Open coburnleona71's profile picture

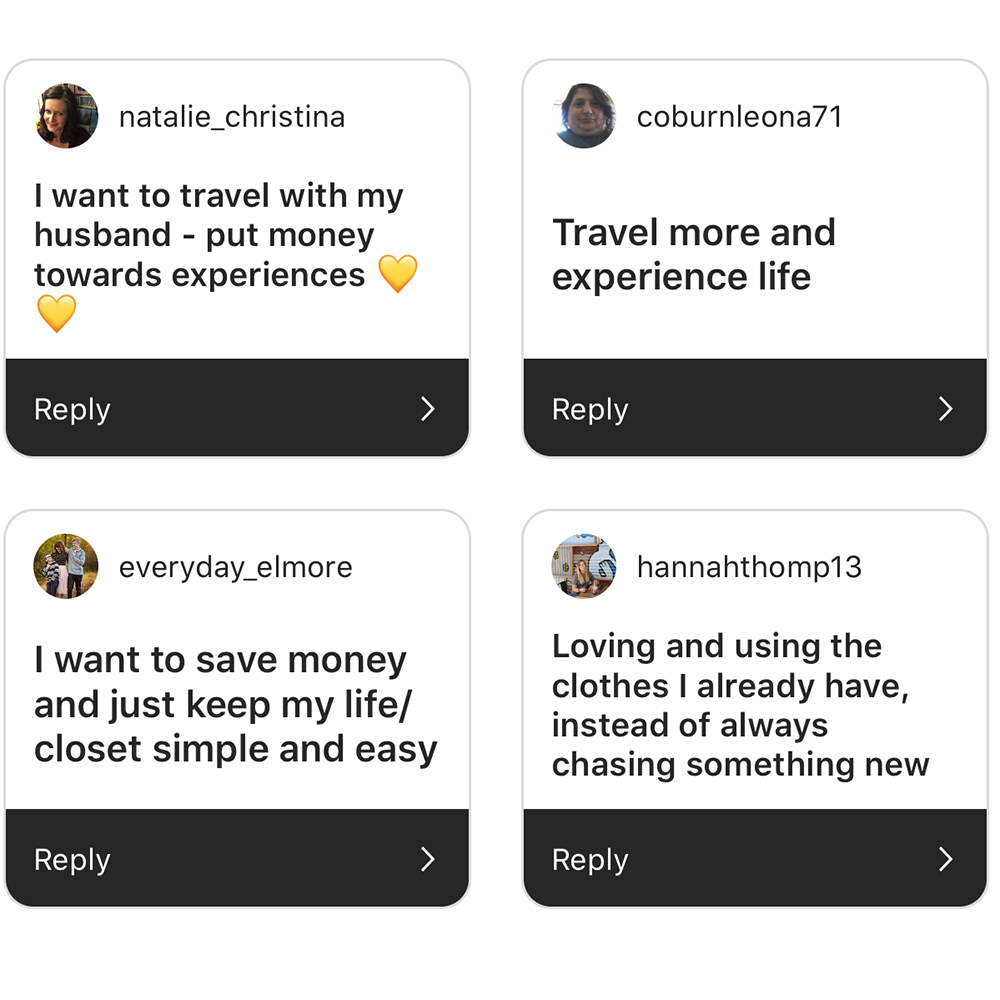point(584,116)
